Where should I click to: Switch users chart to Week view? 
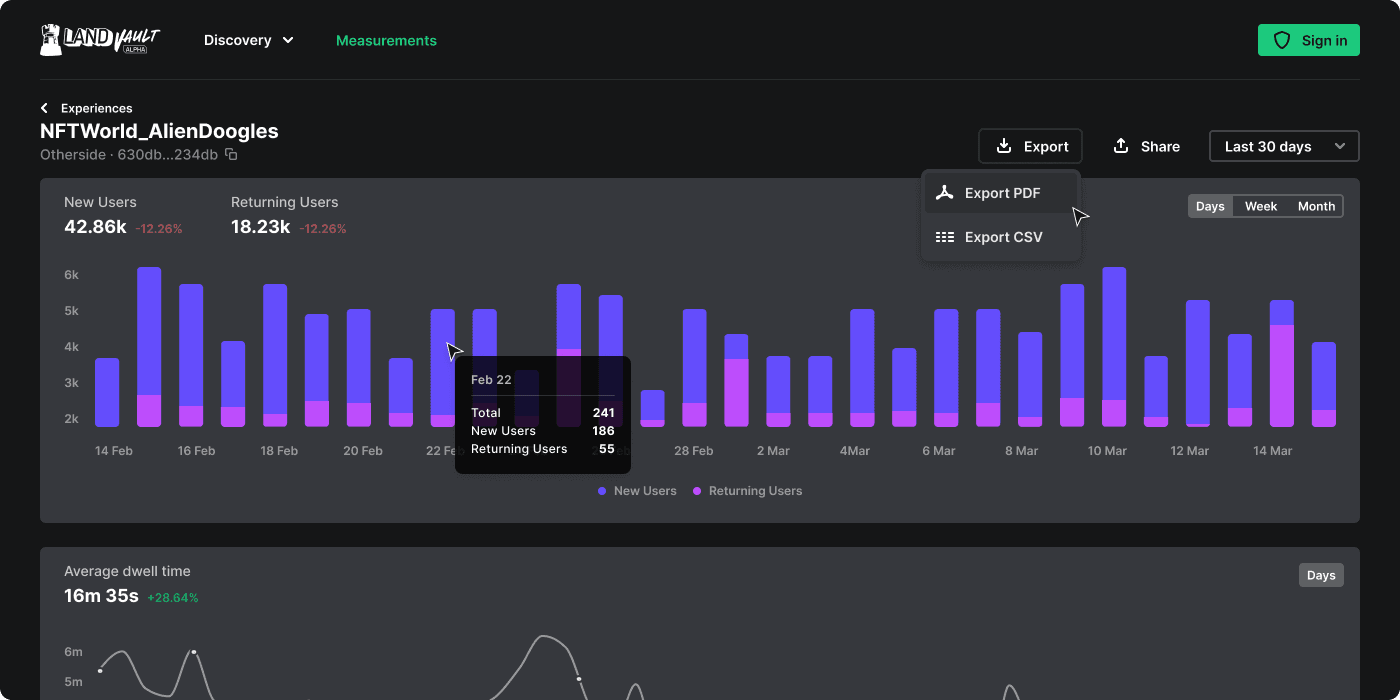[1261, 206]
